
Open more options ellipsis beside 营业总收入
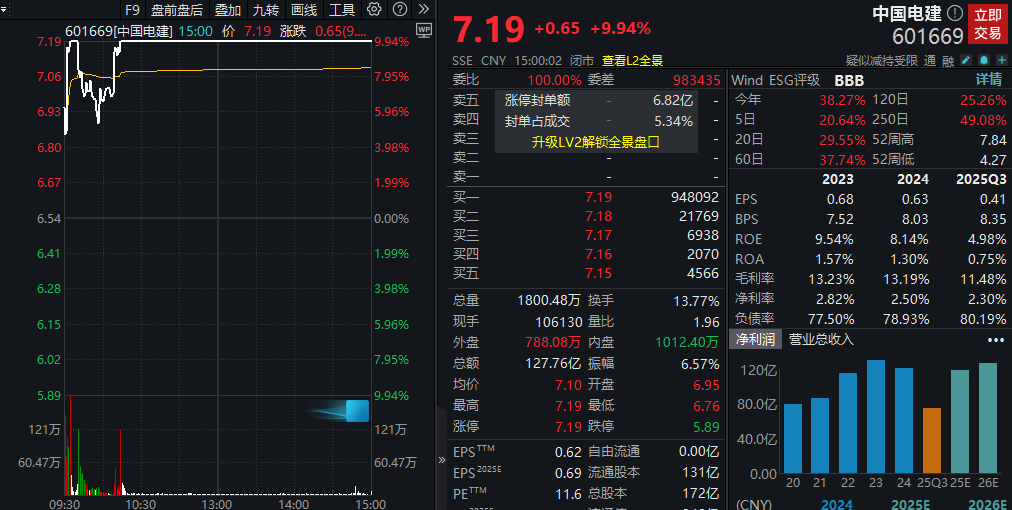click(x=996, y=340)
